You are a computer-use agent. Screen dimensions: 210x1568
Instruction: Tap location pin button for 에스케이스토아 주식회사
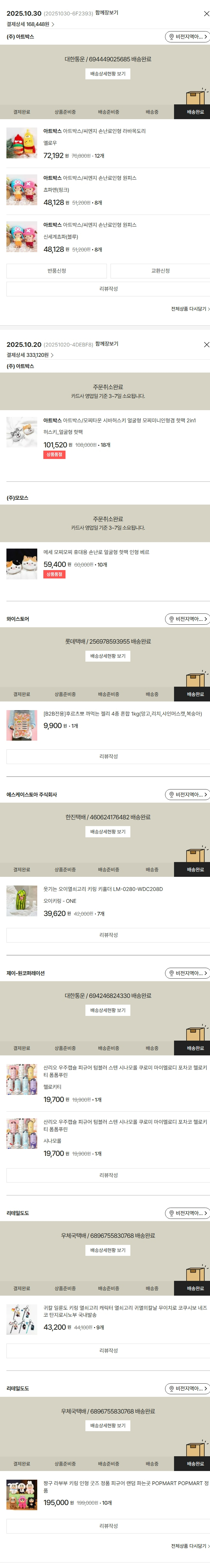(x=188, y=794)
